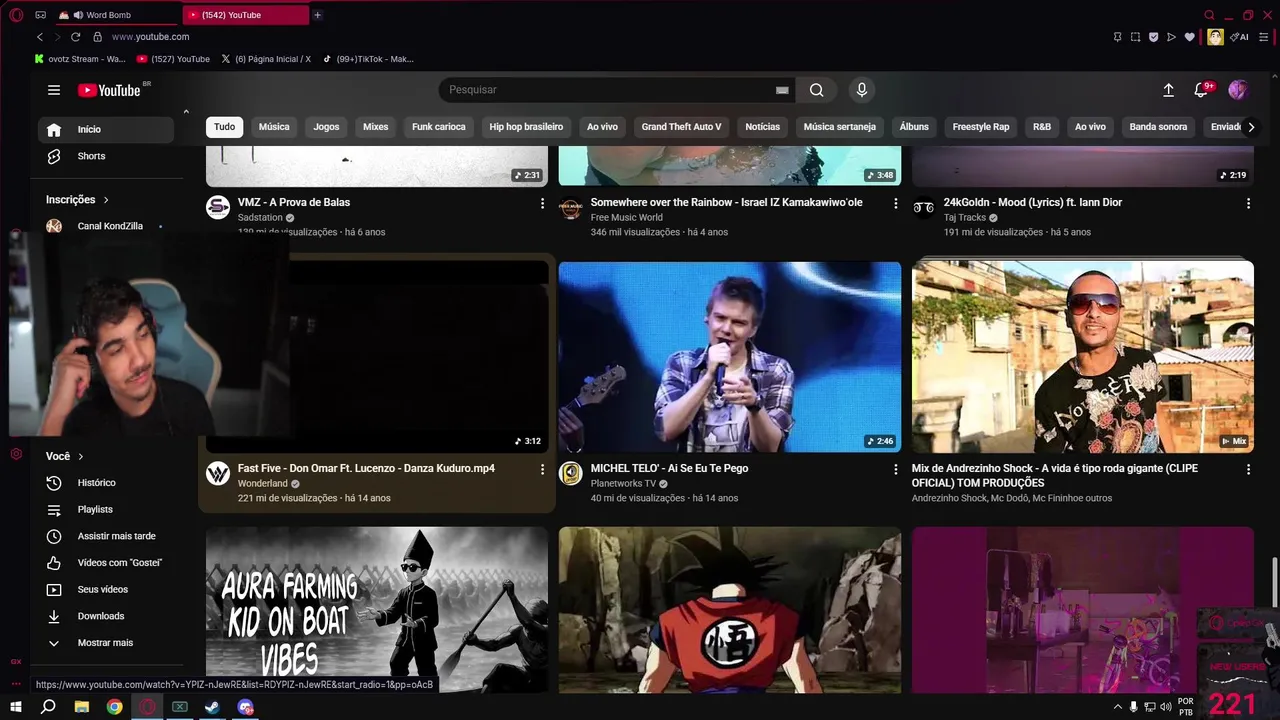Open volume control in system tray

click(x=1165, y=707)
